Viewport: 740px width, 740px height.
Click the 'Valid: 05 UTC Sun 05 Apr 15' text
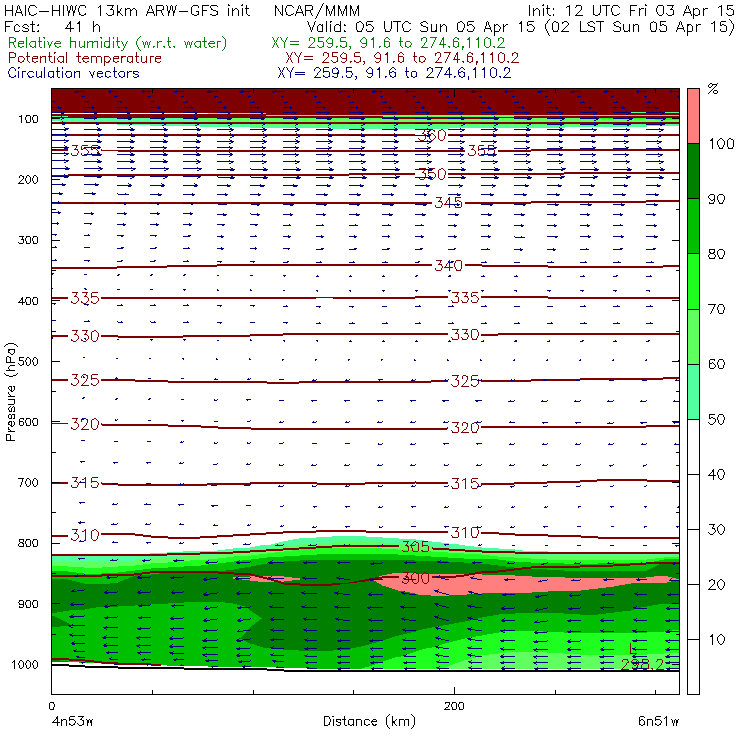[x=421, y=27]
